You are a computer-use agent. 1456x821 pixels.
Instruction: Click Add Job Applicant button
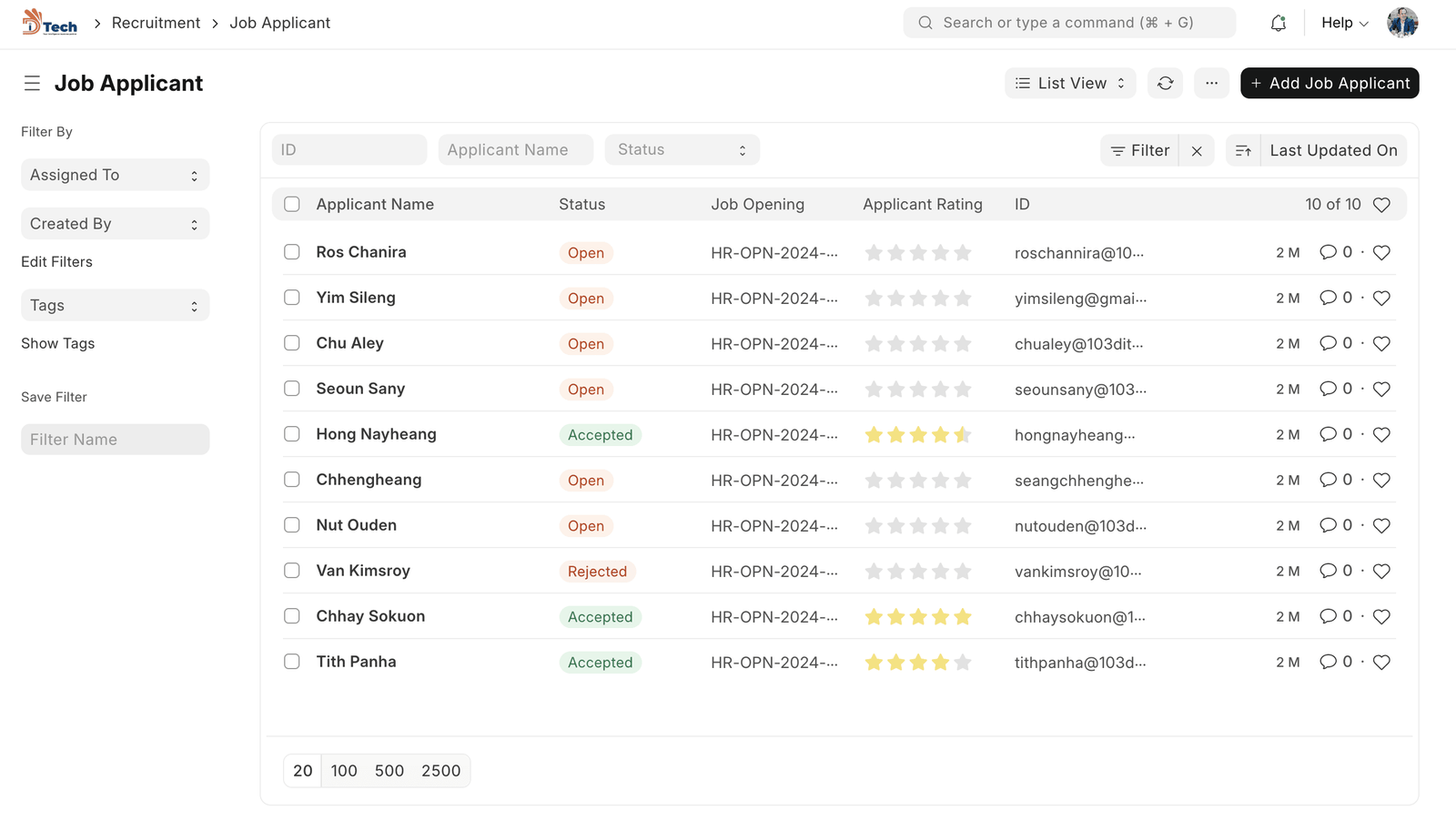(1330, 83)
